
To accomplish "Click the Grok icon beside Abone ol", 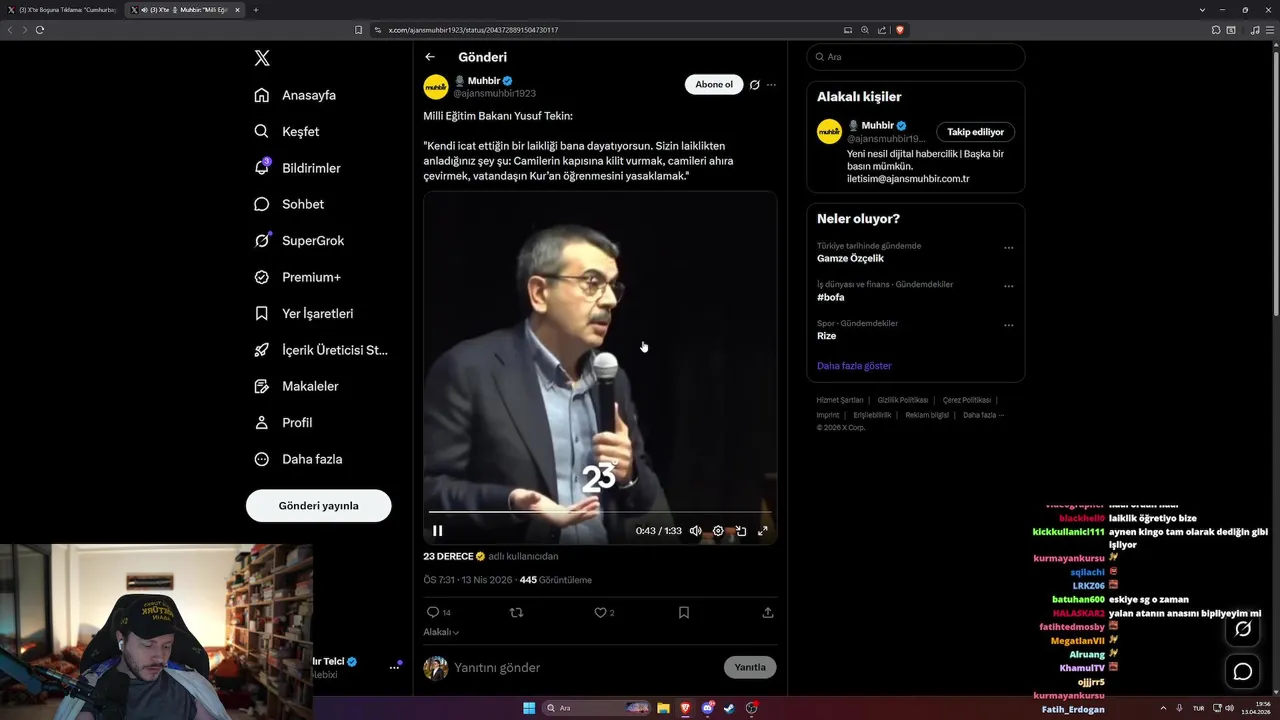I will point(755,85).
